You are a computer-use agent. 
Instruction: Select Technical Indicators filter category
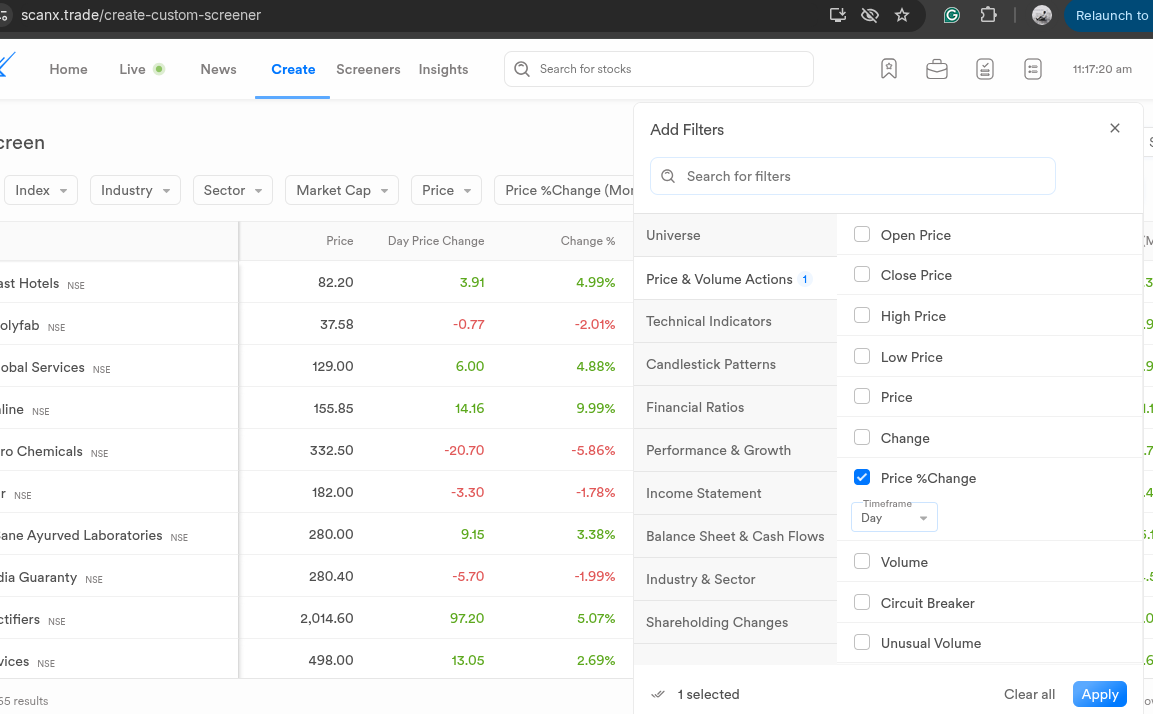point(709,321)
